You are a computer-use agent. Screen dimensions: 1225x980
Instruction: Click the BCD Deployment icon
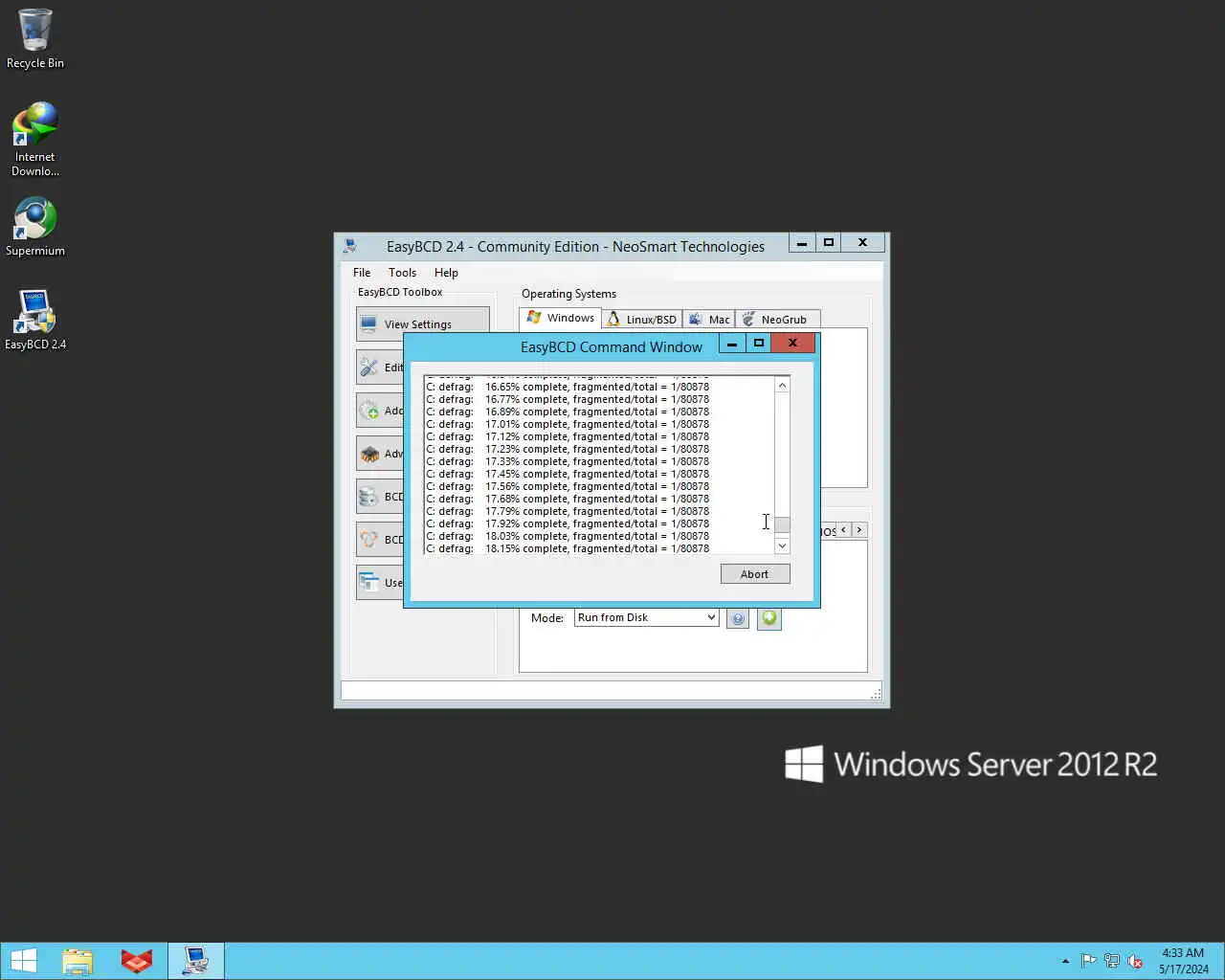(368, 540)
